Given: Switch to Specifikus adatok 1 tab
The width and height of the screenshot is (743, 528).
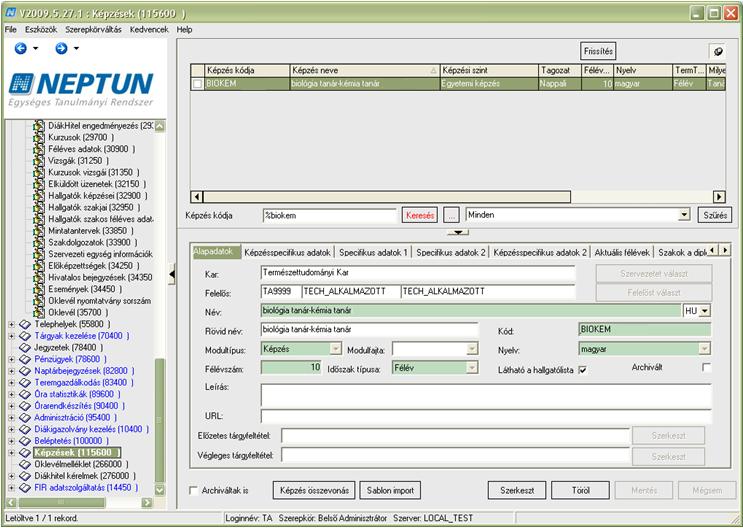Looking at the screenshot, I should pos(373,253).
